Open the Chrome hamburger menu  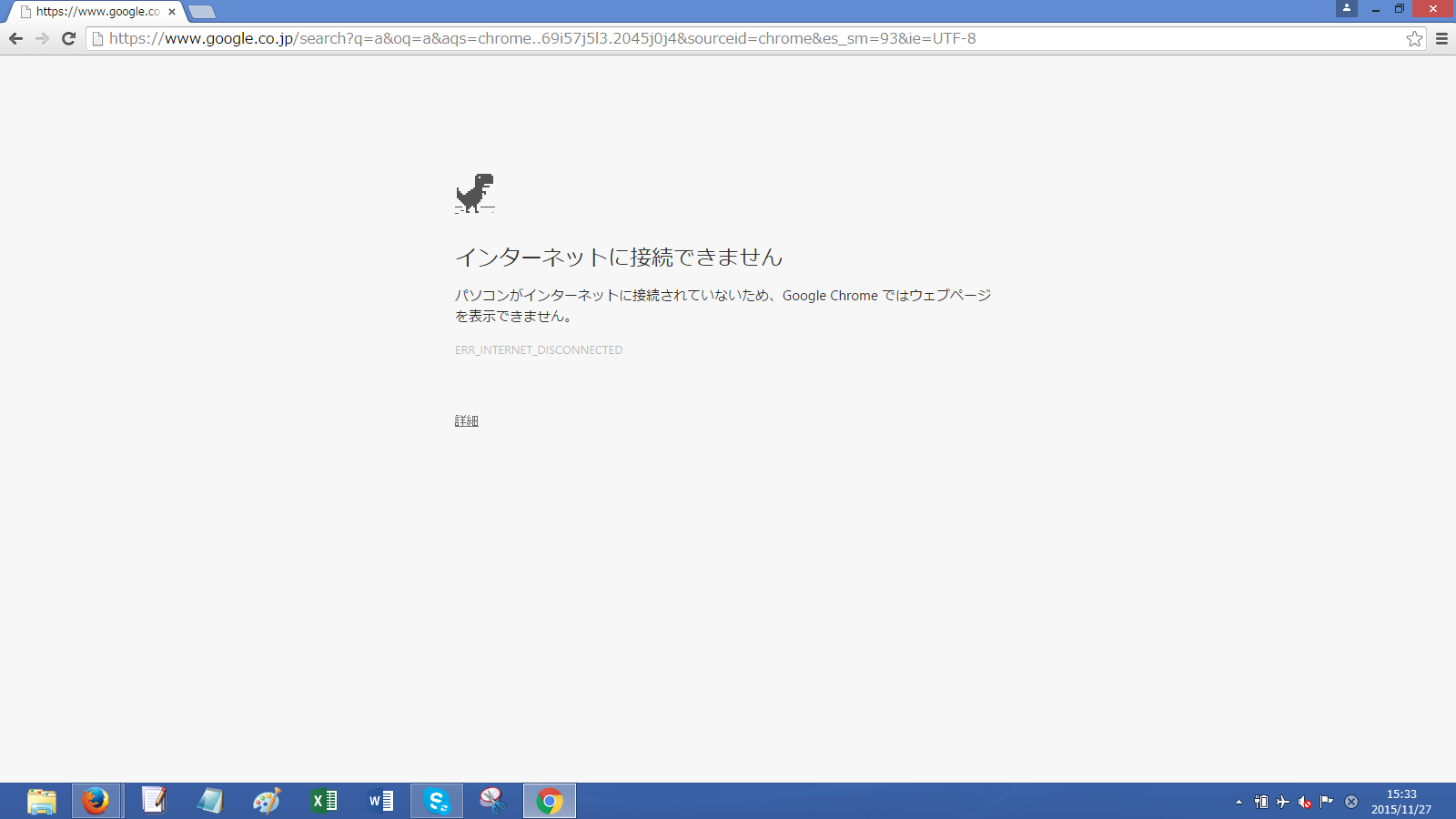coord(1441,38)
